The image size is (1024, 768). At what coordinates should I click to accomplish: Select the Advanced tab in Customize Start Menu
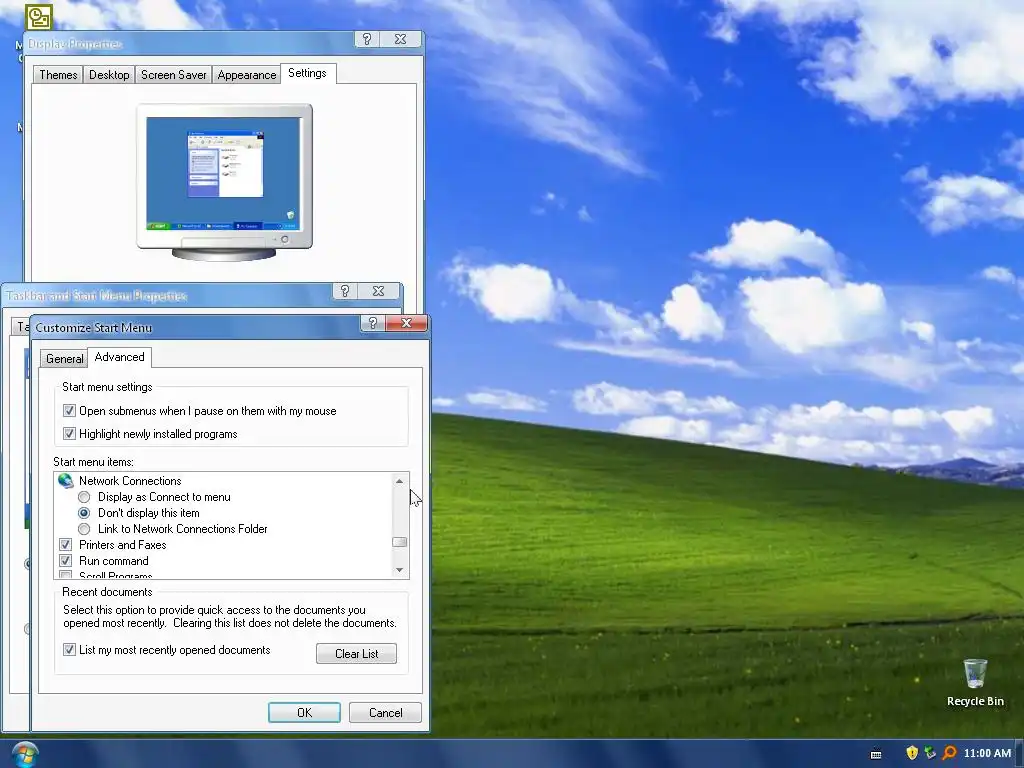[120, 357]
